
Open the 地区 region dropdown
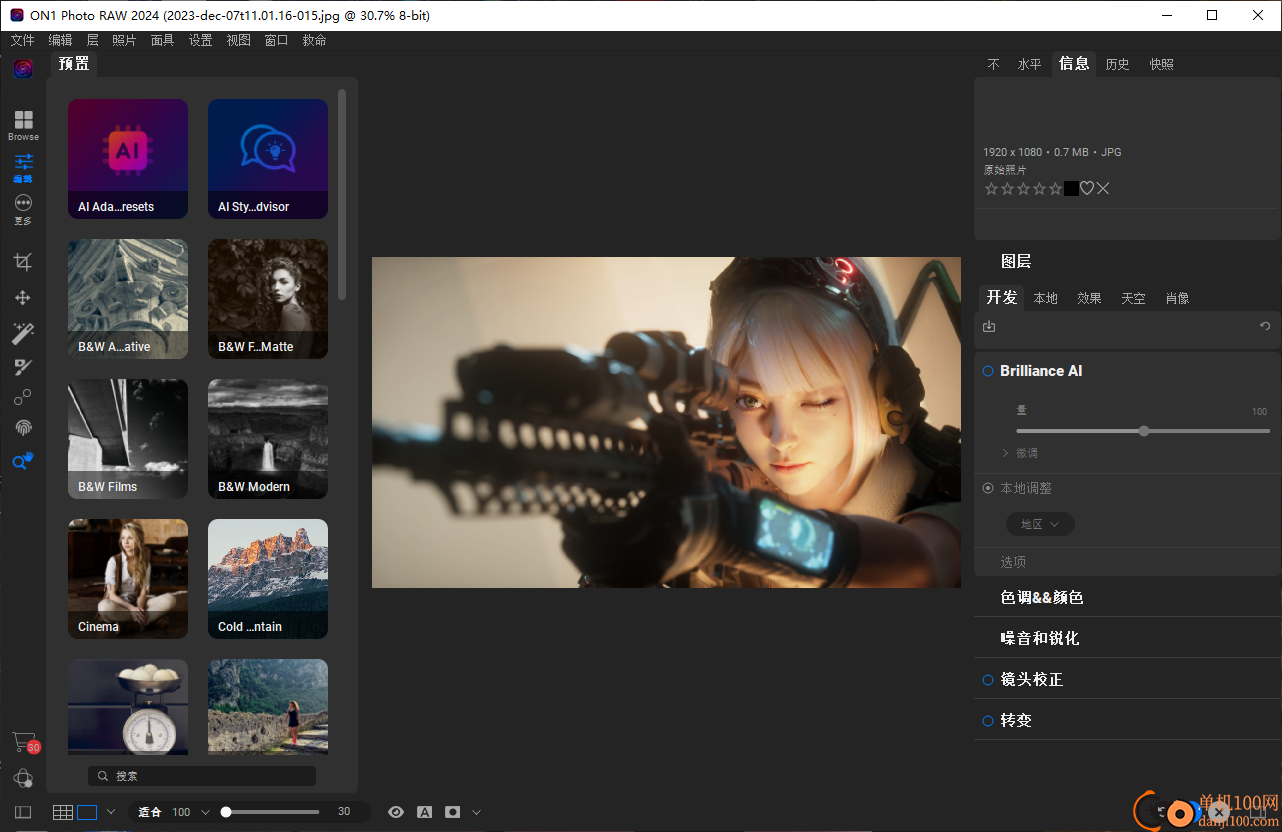(1040, 524)
